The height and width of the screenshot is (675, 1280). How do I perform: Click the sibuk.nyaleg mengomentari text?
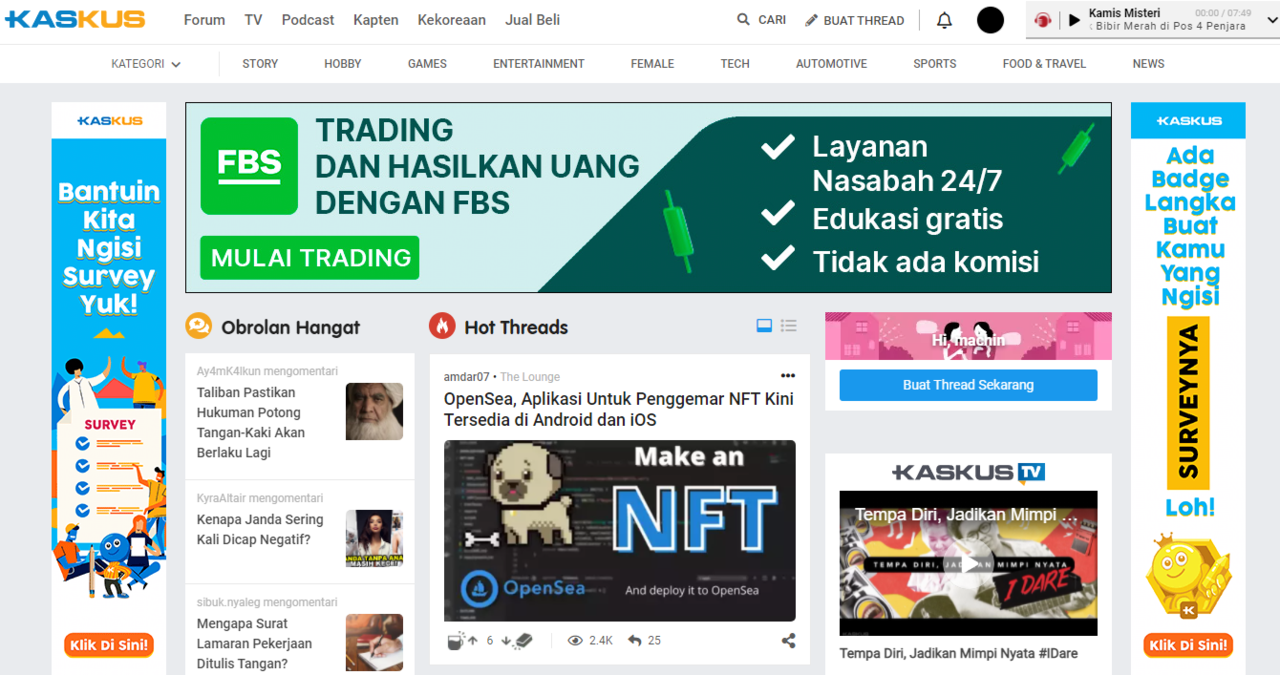point(267,602)
